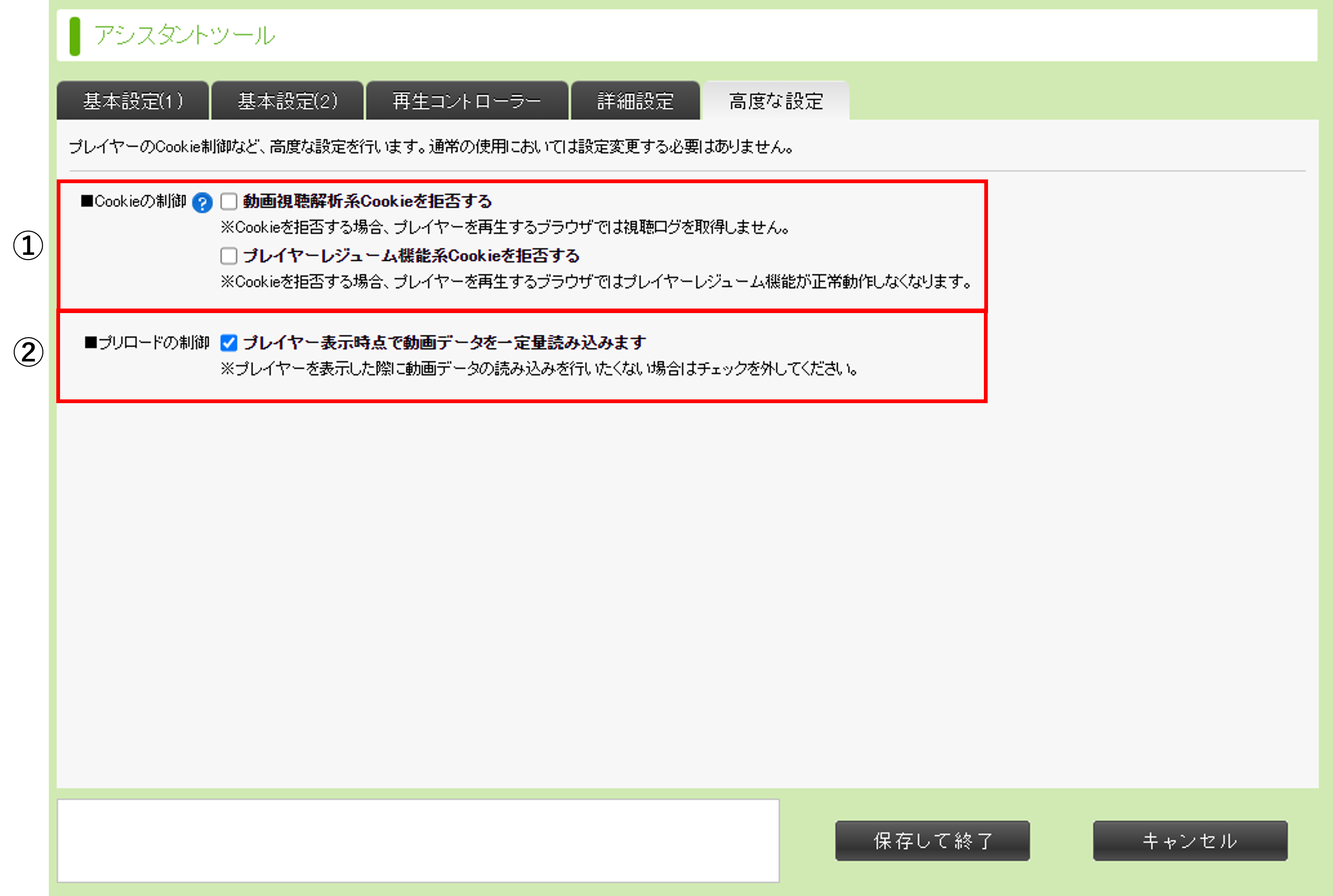Click the キャンセル button

click(1190, 840)
